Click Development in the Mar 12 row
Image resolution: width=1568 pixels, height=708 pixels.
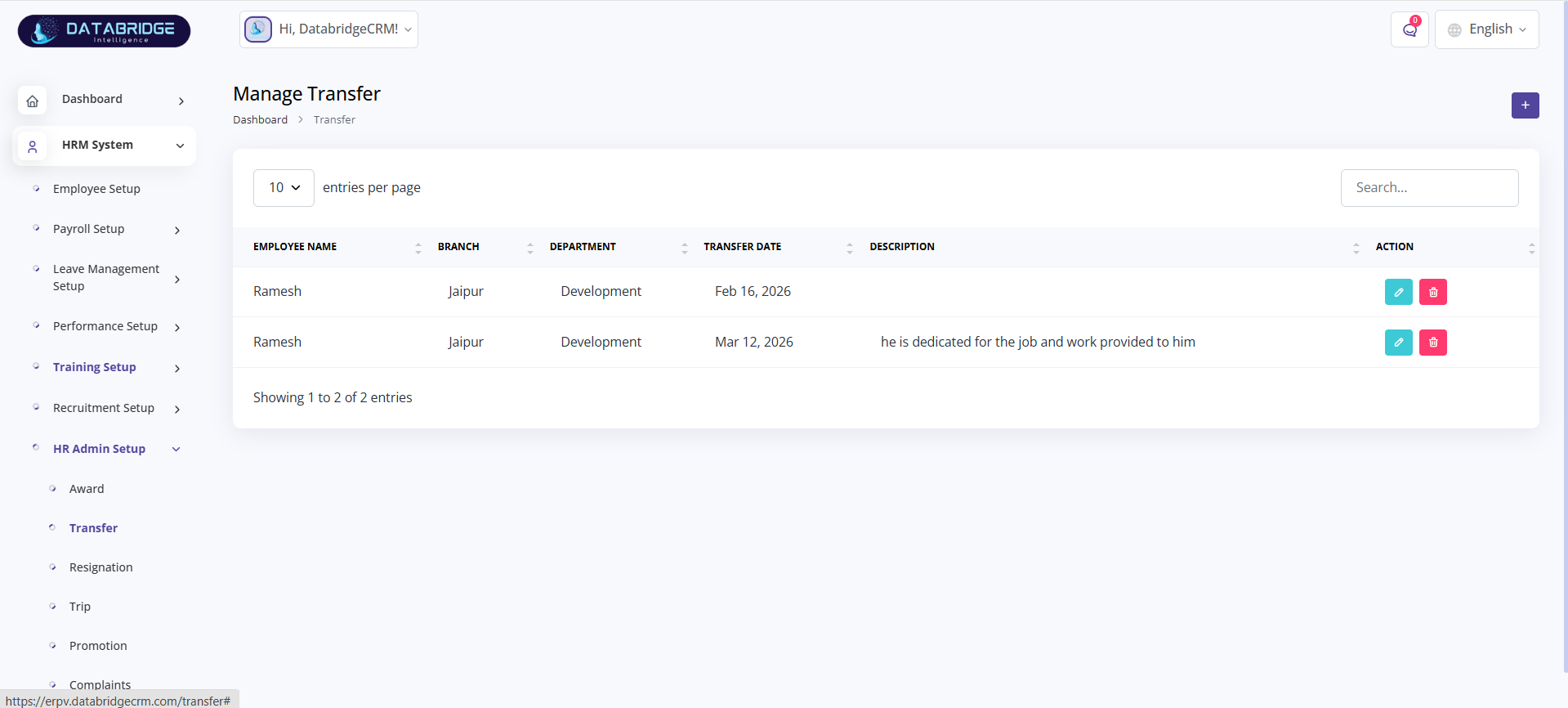(601, 343)
